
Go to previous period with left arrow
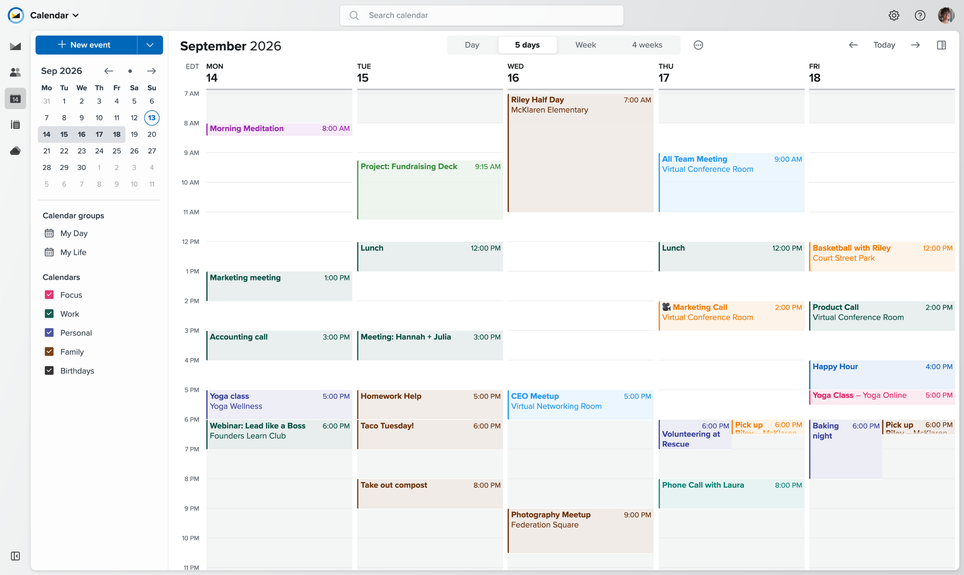[853, 45]
